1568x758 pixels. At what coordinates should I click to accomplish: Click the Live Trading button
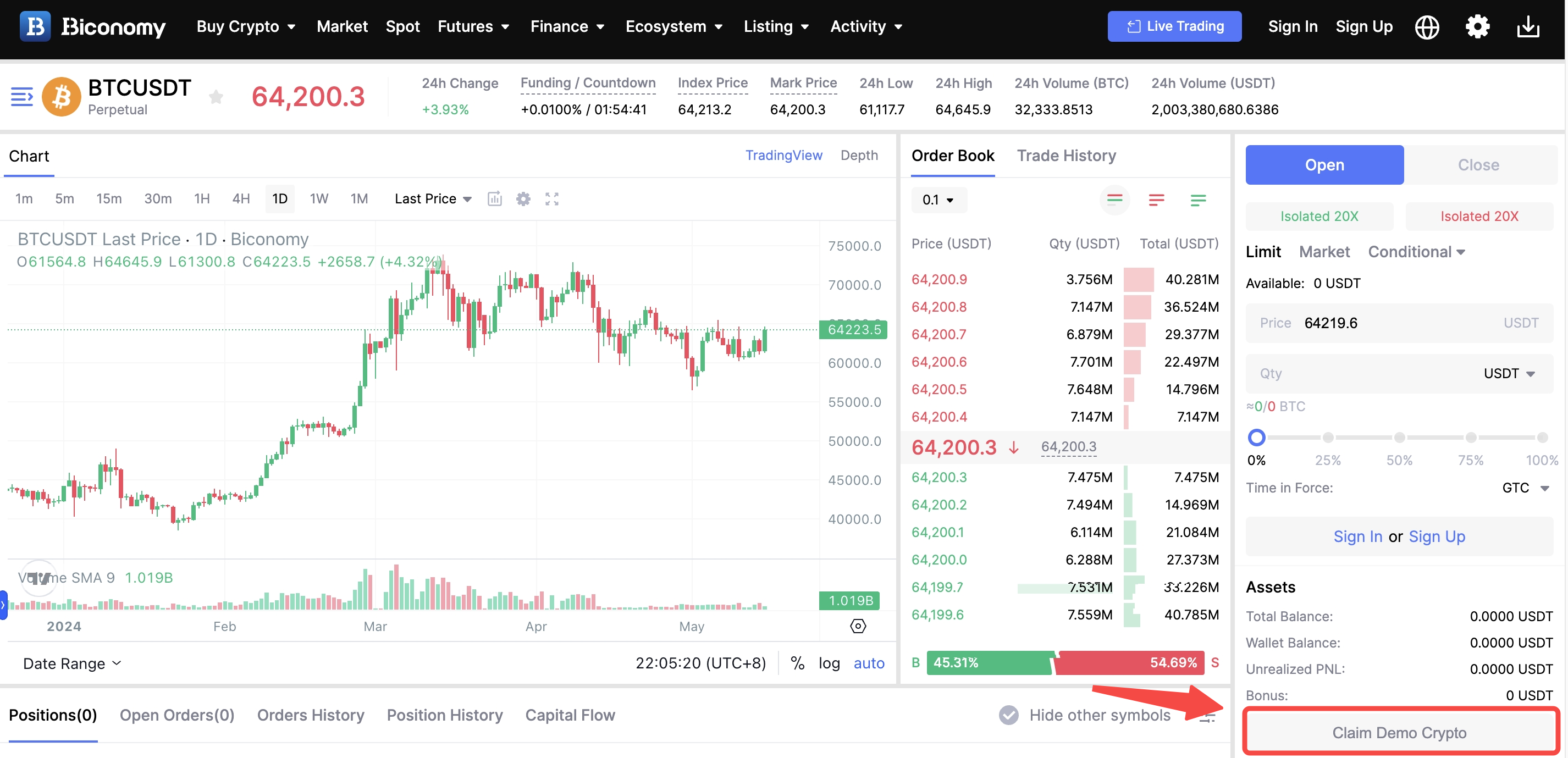pyautogui.click(x=1174, y=27)
